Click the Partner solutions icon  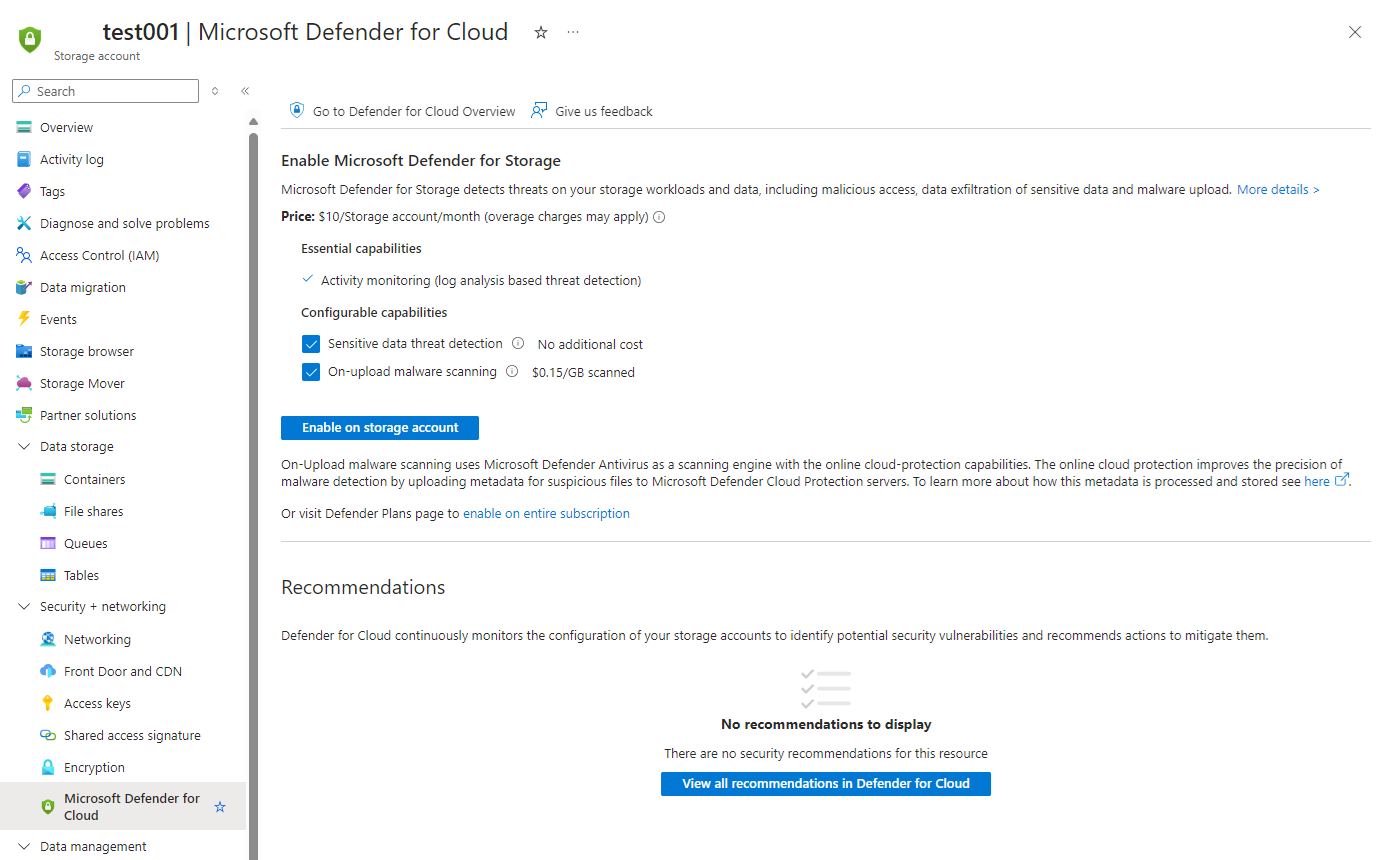pyautogui.click(x=24, y=415)
